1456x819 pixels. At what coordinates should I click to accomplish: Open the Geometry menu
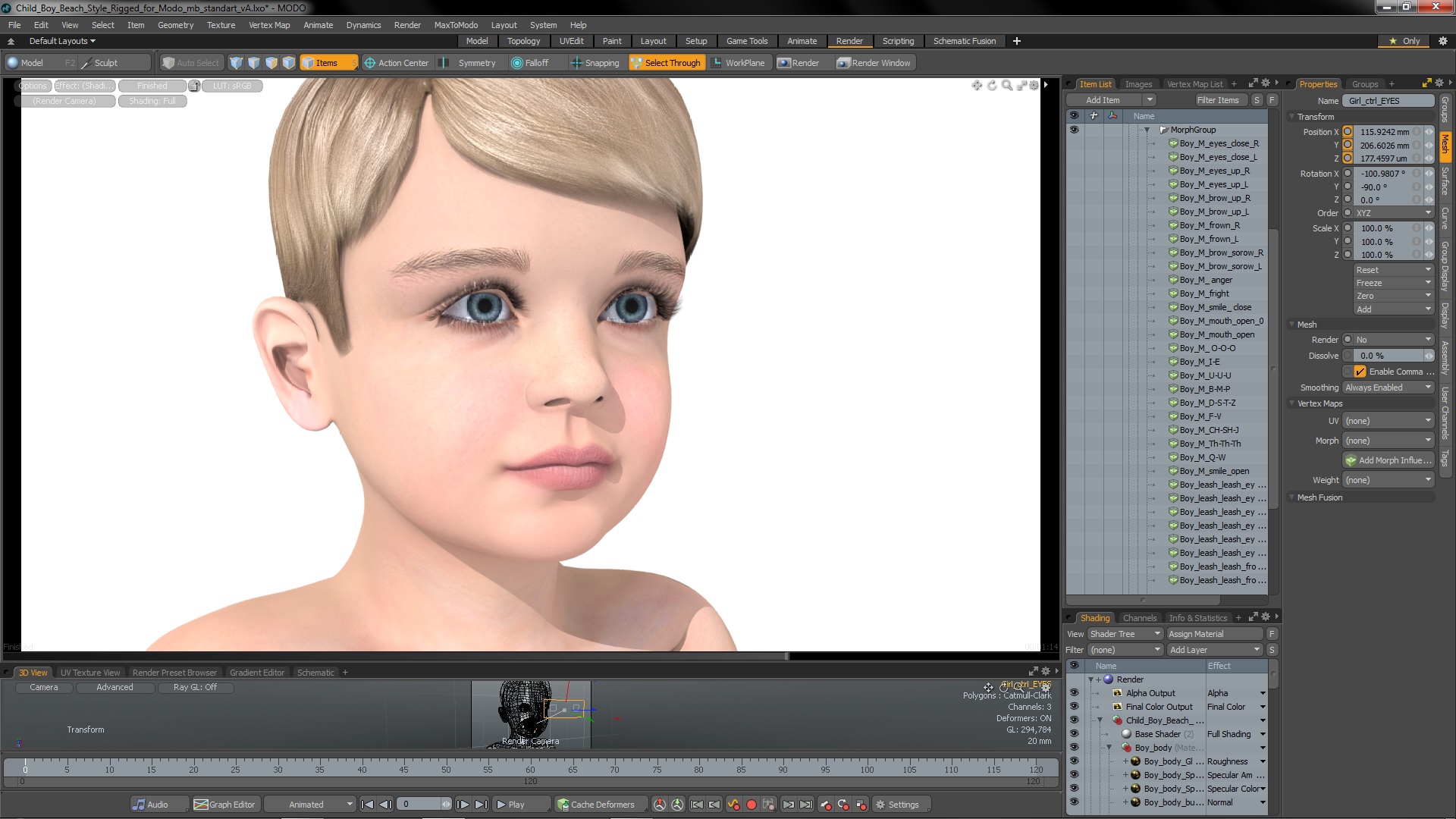[175, 25]
